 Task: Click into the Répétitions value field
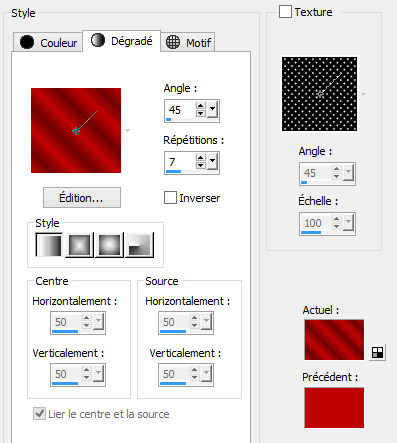180,162
